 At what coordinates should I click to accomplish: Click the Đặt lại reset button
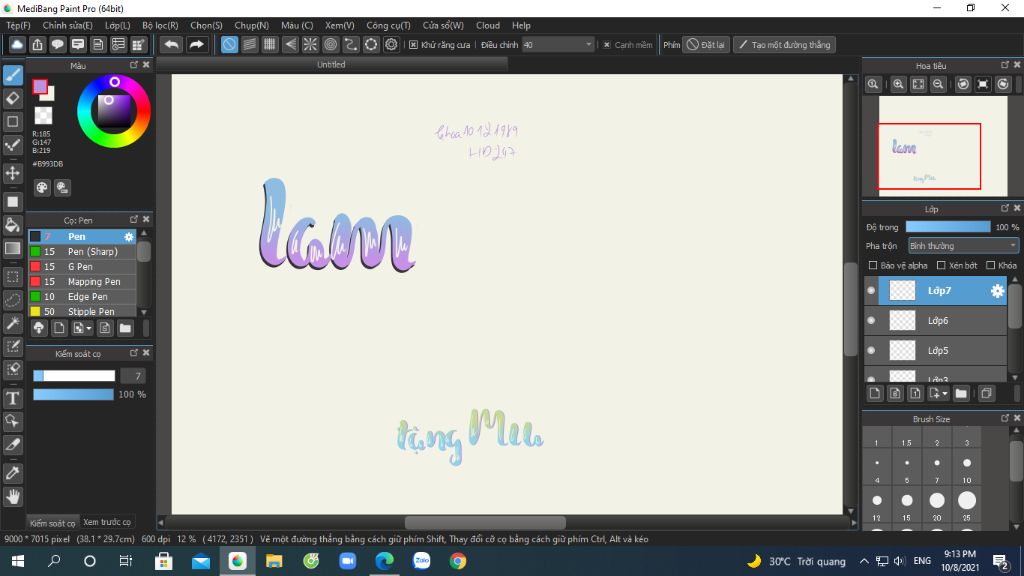point(706,44)
